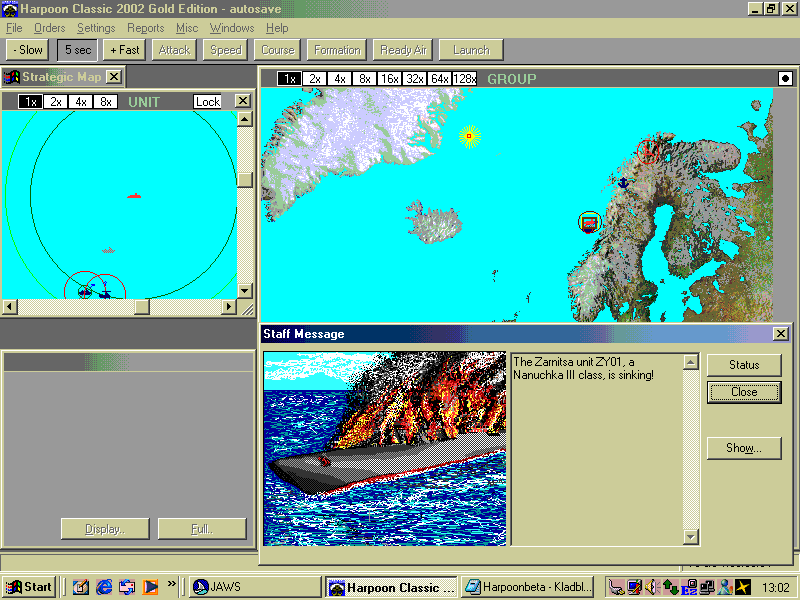Open the Orders menu
The width and height of the screenshot is (800, 600).
click(x=49, y=28)
